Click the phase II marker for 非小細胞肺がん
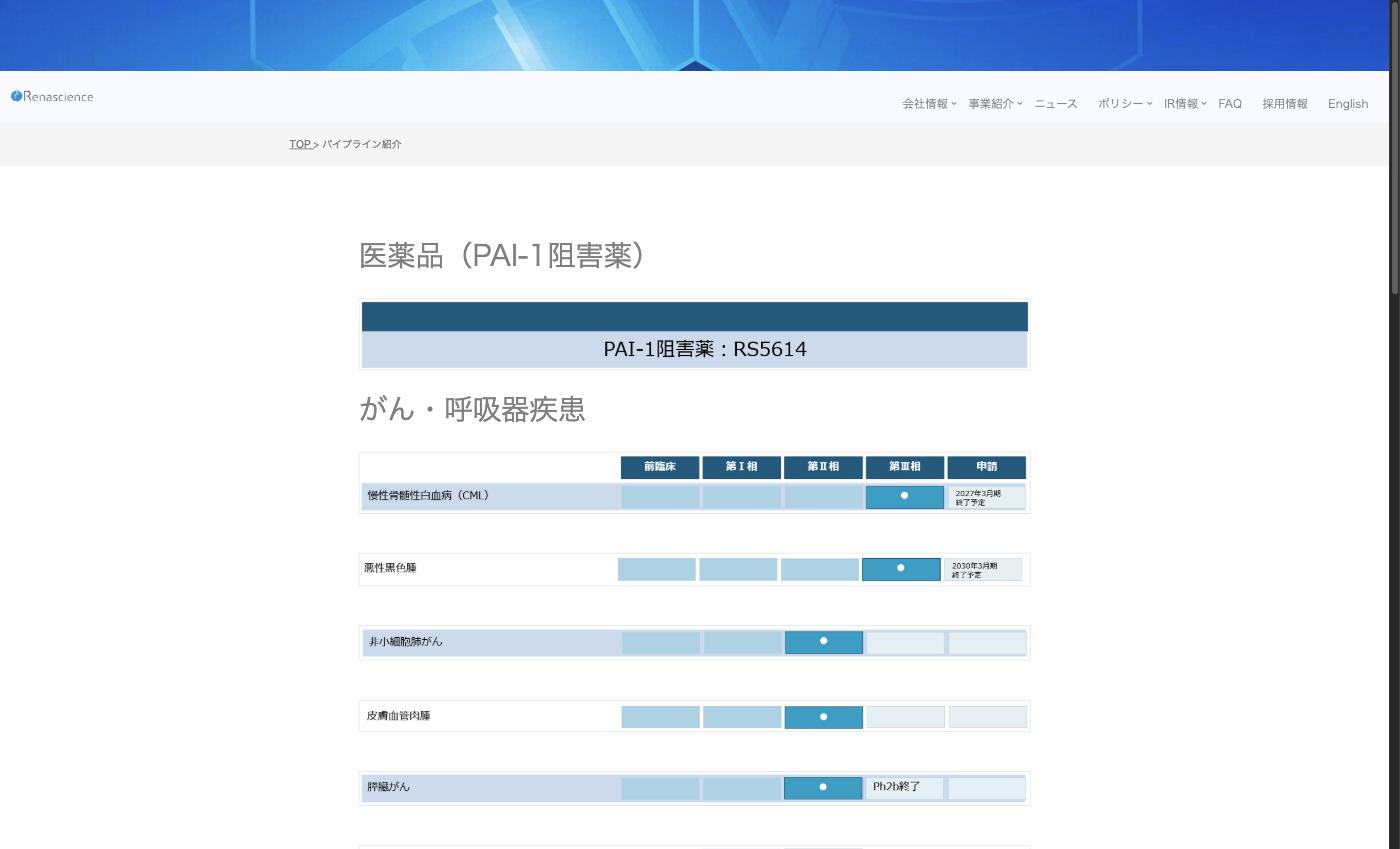1400x849 pixels. point(823,642)
